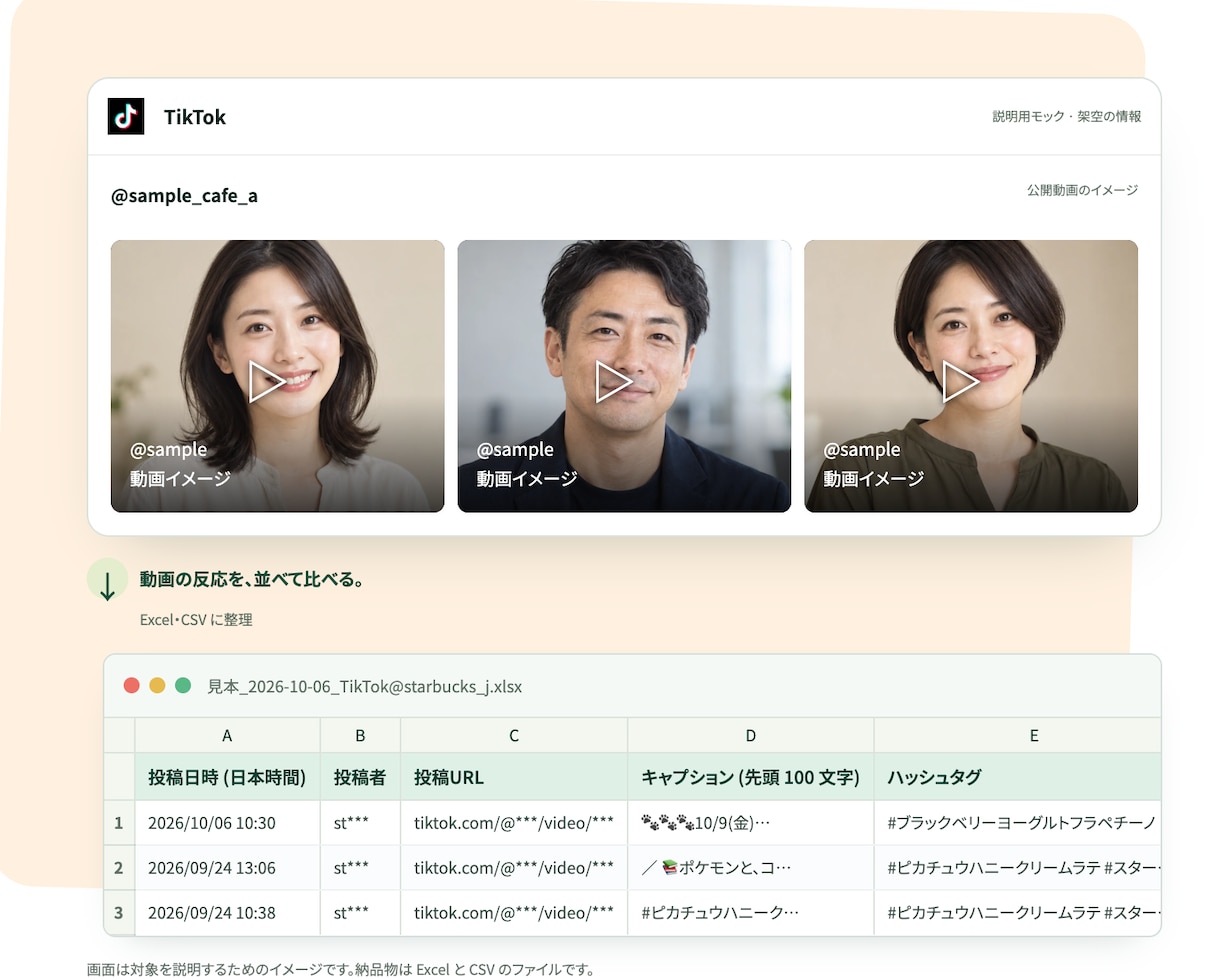The height and width of the screenshot is (979, 1220).
Task: Click the 説明用モック・架空の情報 label
Action: pos(1066,117)
